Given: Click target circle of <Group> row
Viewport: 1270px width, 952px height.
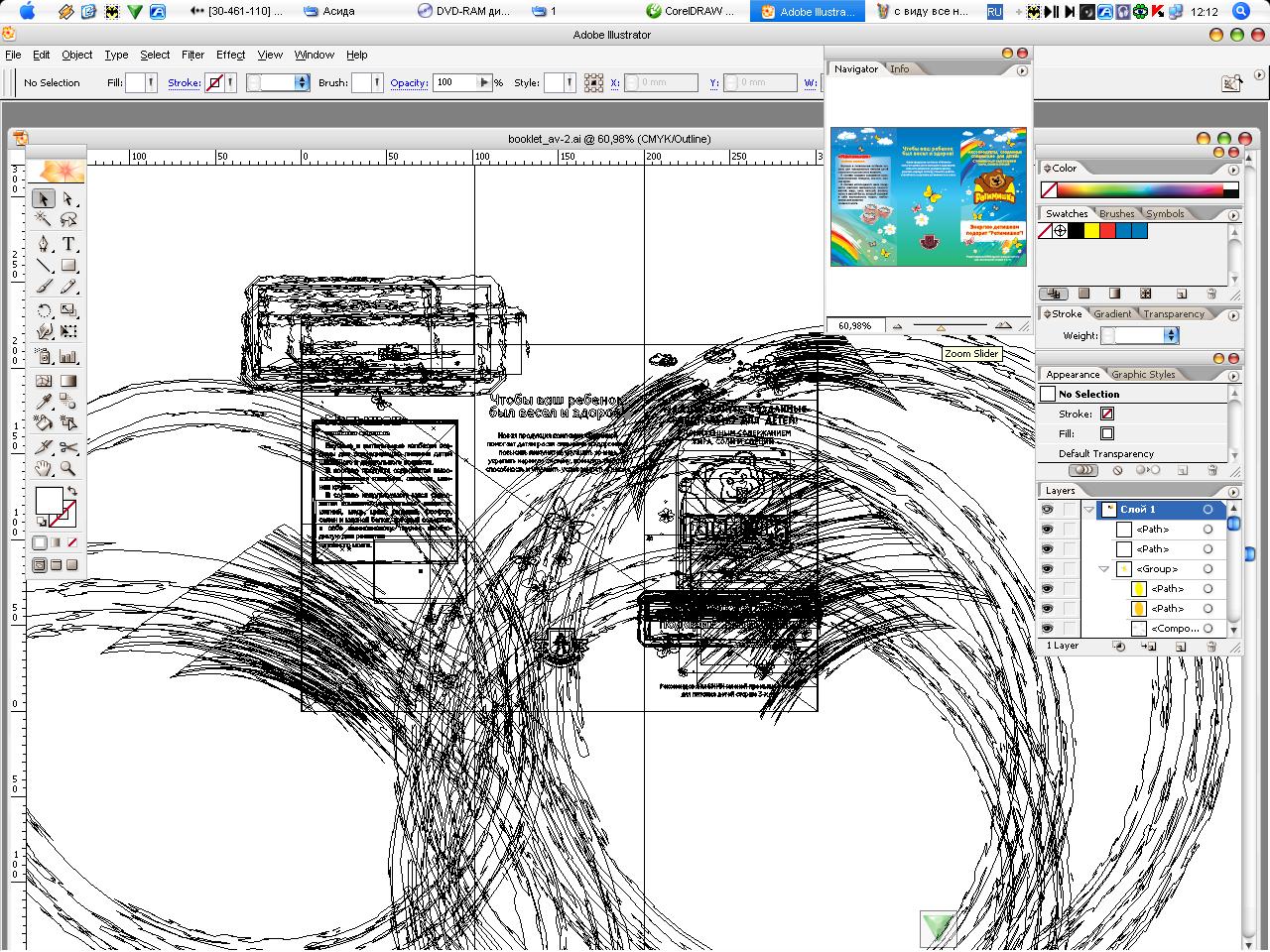Looking at the screenshot, I should pyautogui.click(x=1207, y=569).
